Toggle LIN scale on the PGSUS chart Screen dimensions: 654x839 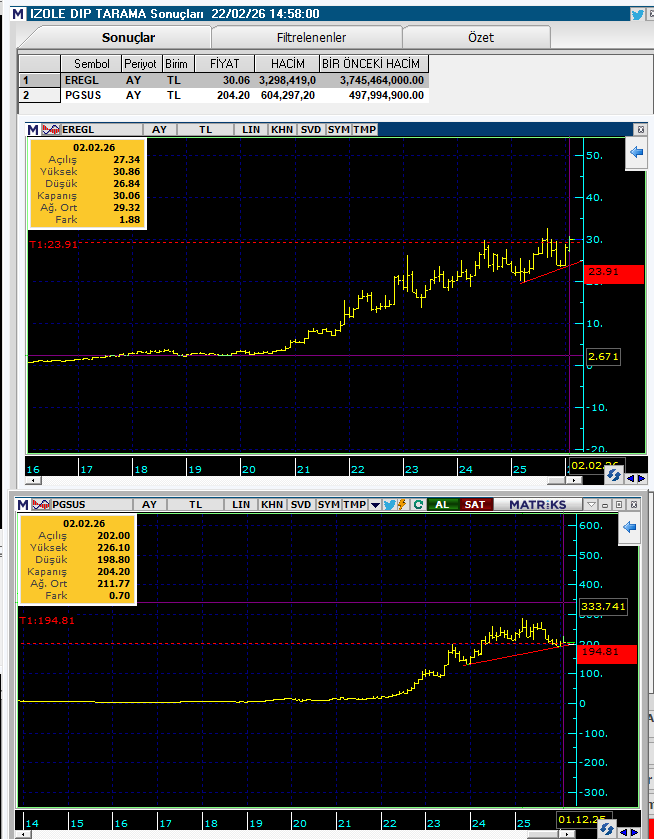(241, 505)
